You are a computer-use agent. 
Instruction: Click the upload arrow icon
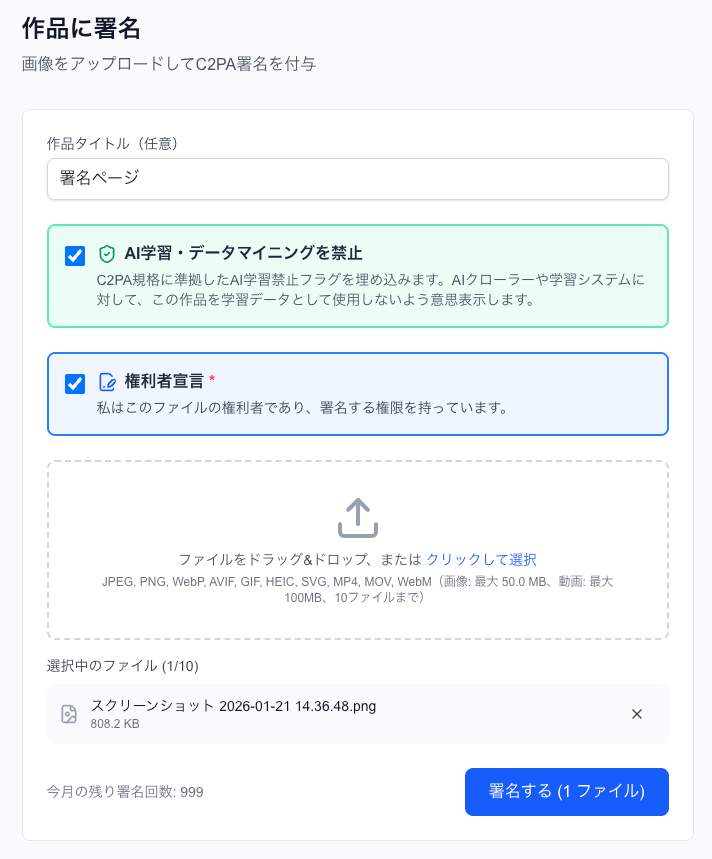pyautogui.click(x=357, y=518)
